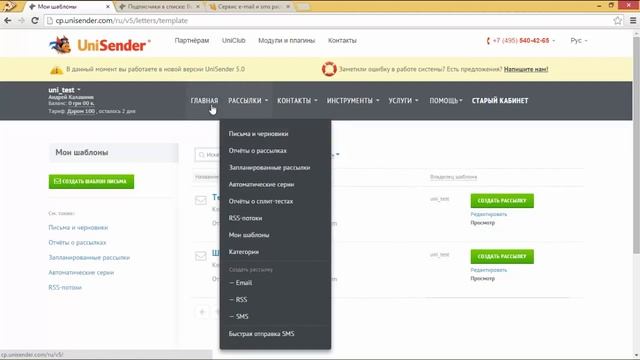Switch to the Сервис e-mail и sms tab
Screen dimensions: 640x360
point(249,7)
